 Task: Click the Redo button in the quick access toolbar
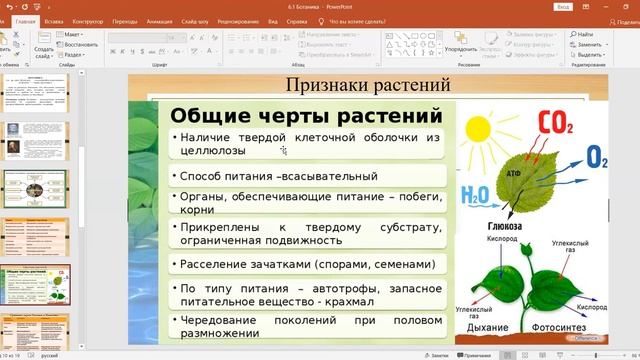(24, 7)
